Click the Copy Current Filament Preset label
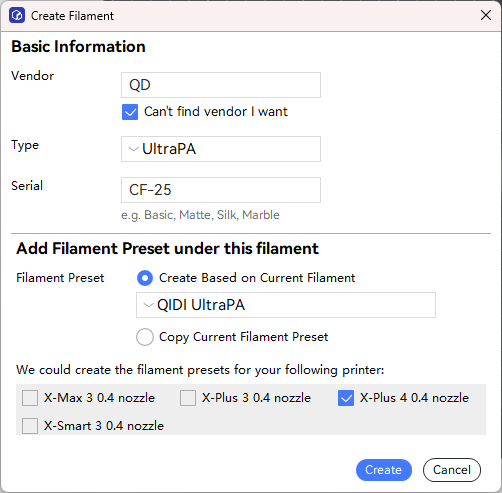The height and width of the screenshot is (493, 502). tap(244, 337)
